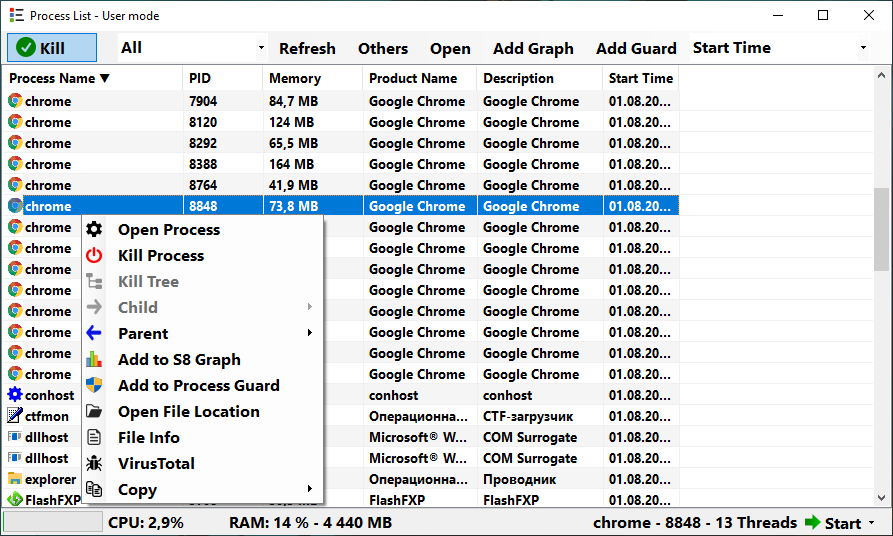Expand the Parent submenu arrow
Image resolution: width=893 pixels, height=536 pixels.
click(310, 333)
